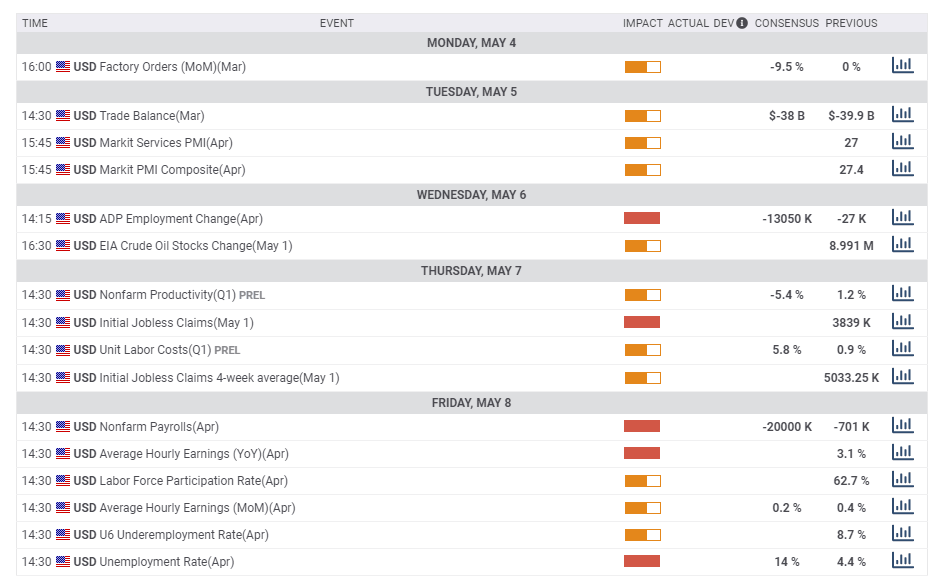The image size is (935, 576).
Task: Click chart icon for ADP Employment Change
Action: click(902, 217)
